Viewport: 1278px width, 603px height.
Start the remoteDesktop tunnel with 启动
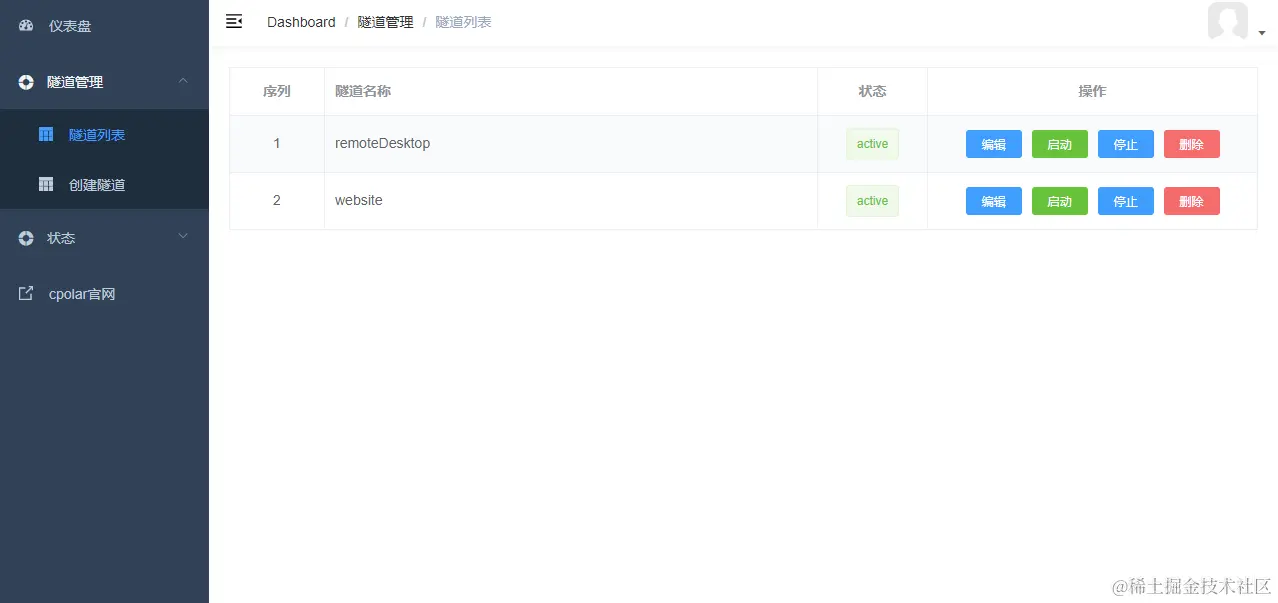point(1060,144)
